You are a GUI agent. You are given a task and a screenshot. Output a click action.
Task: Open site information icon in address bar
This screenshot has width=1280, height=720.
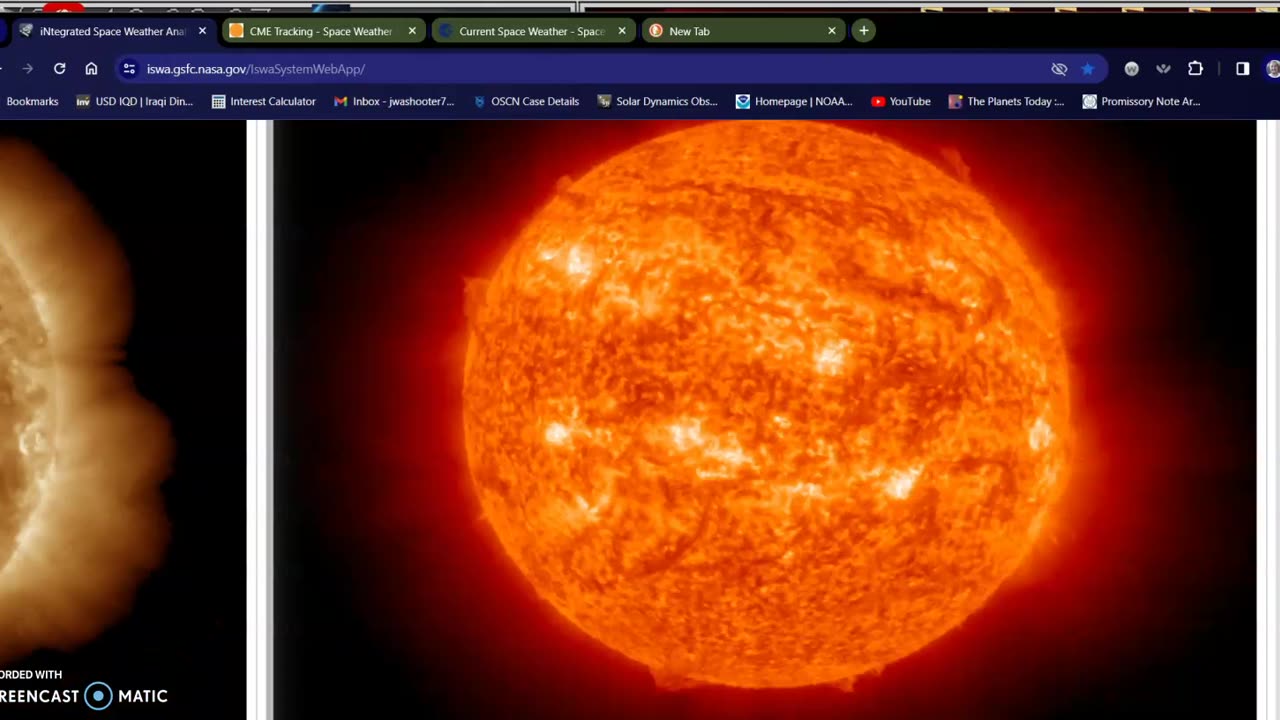[128, 69]
